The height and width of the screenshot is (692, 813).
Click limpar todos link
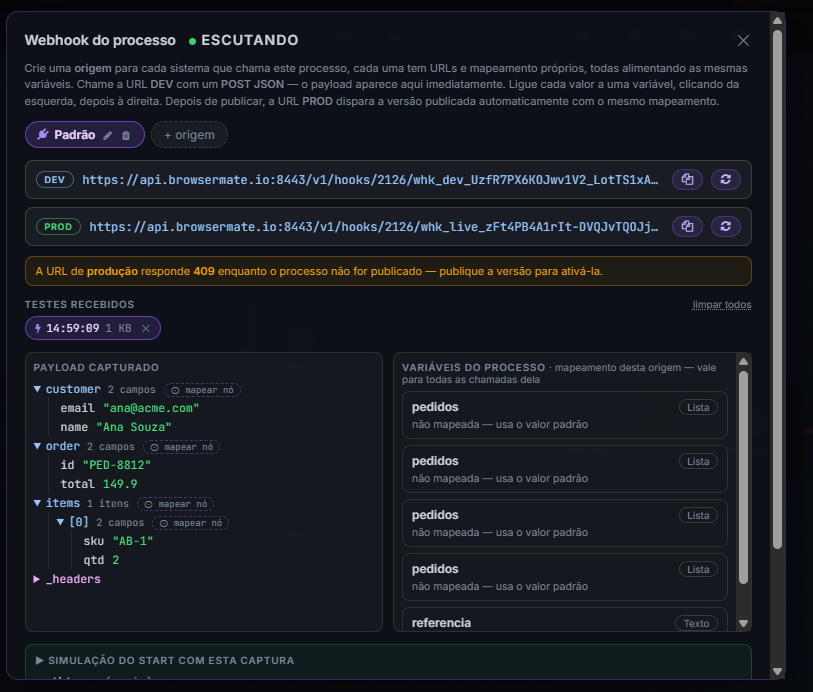point(722,305)
